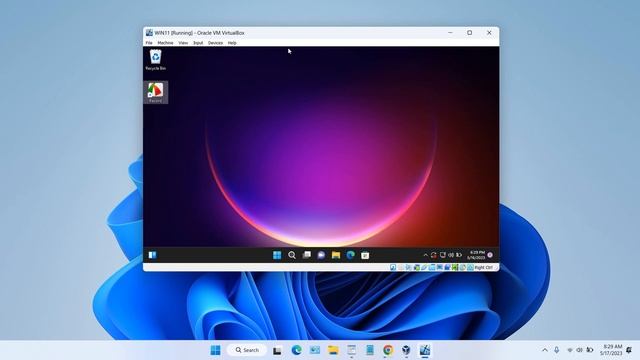Open the guest VM Start menu

point(277,255)
